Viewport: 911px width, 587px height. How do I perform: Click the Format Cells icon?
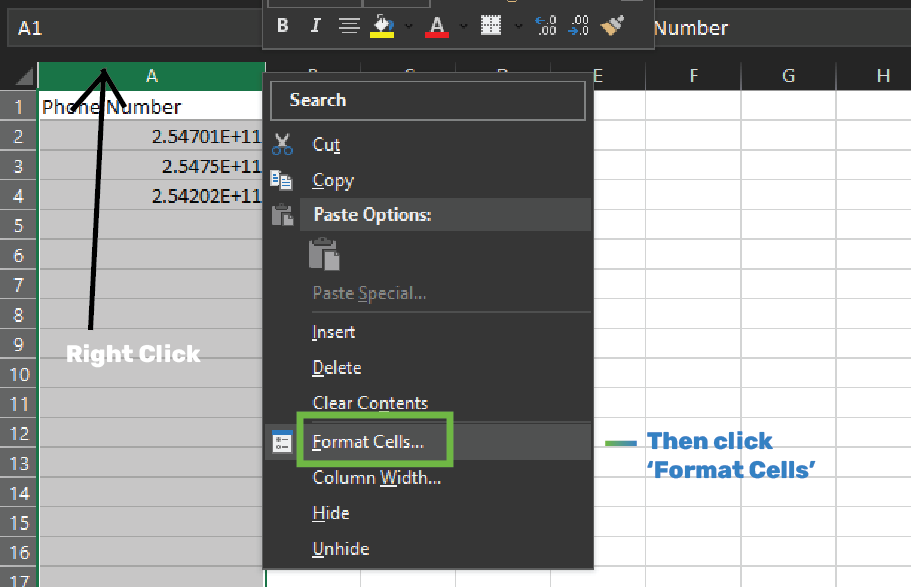[282, 442]
